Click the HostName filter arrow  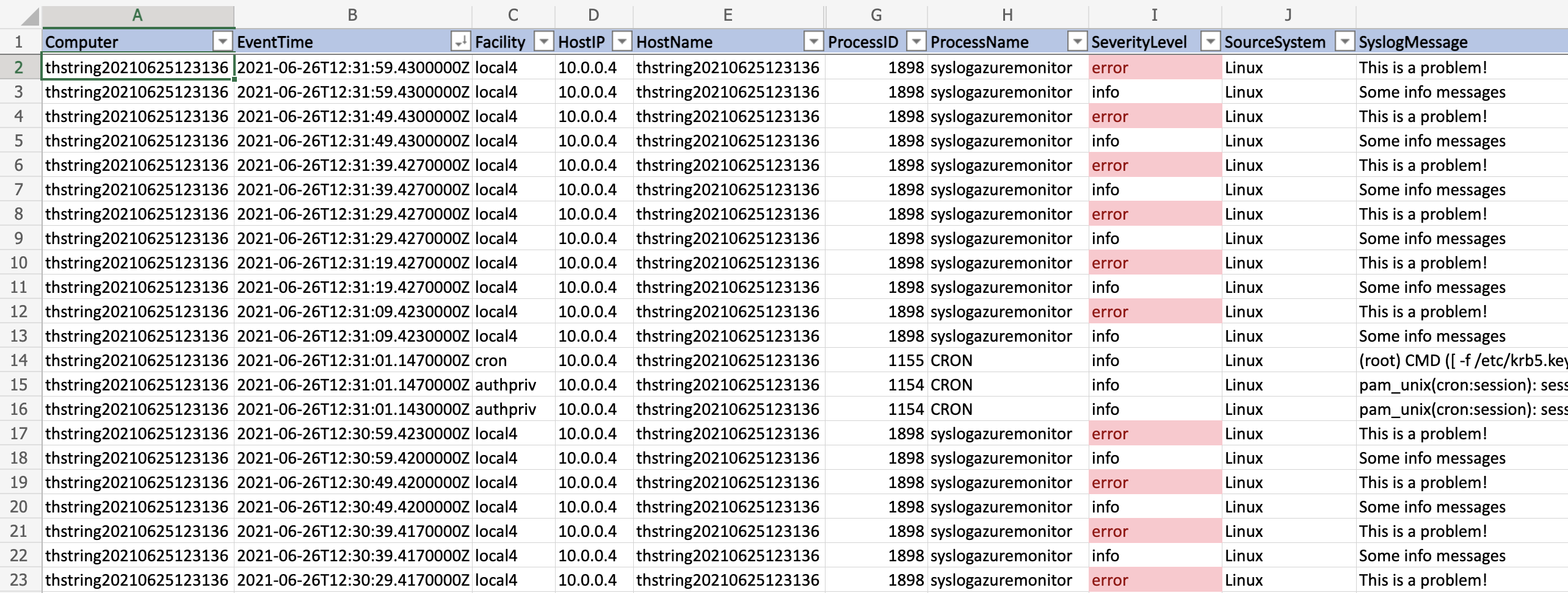click(x=813, y=41)
